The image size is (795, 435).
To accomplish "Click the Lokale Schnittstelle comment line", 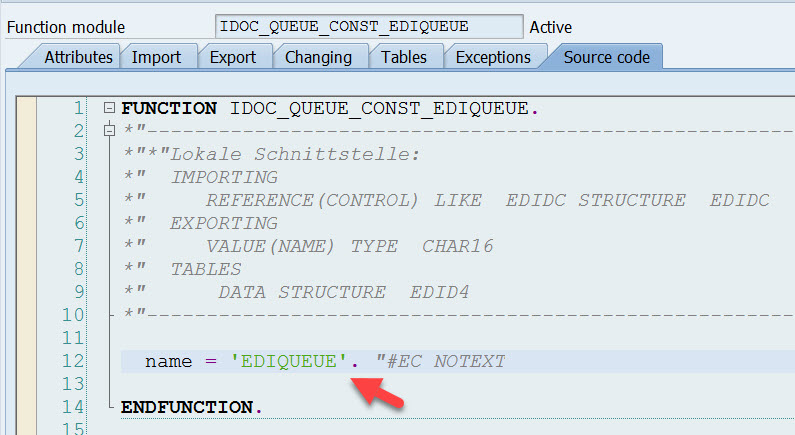I will point(296,154).
